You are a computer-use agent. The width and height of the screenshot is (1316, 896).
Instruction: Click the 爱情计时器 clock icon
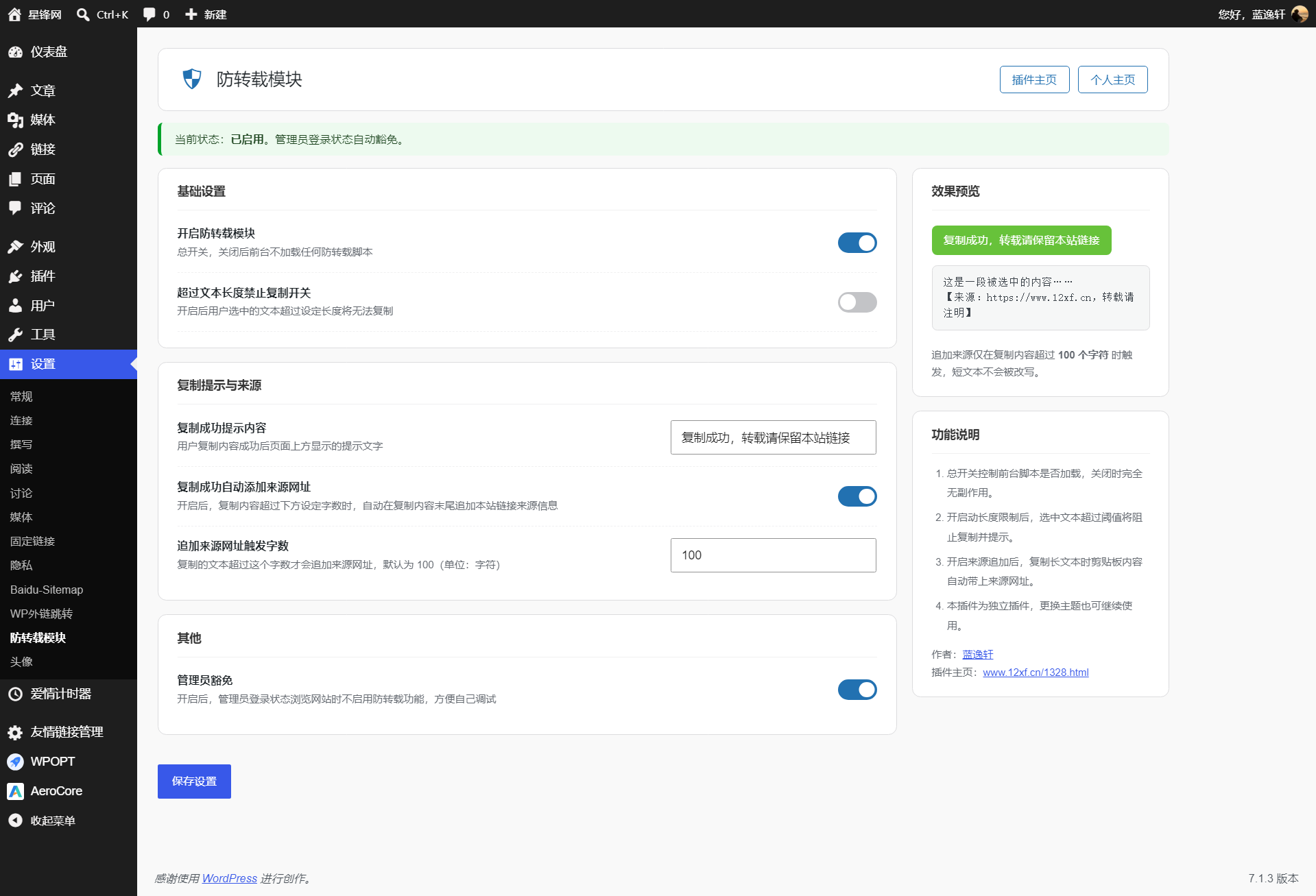tap(15, 694)
